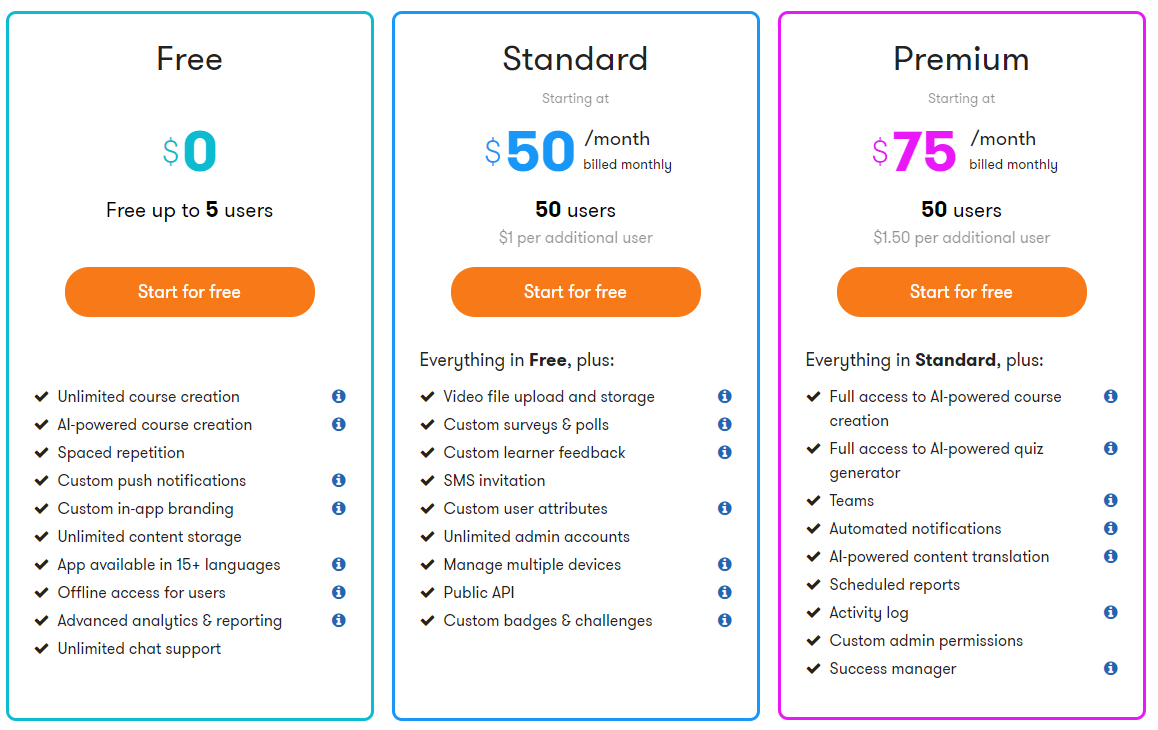Click the Premium plan heading
The image size is (1158, 730).
[x=961, y=59]
